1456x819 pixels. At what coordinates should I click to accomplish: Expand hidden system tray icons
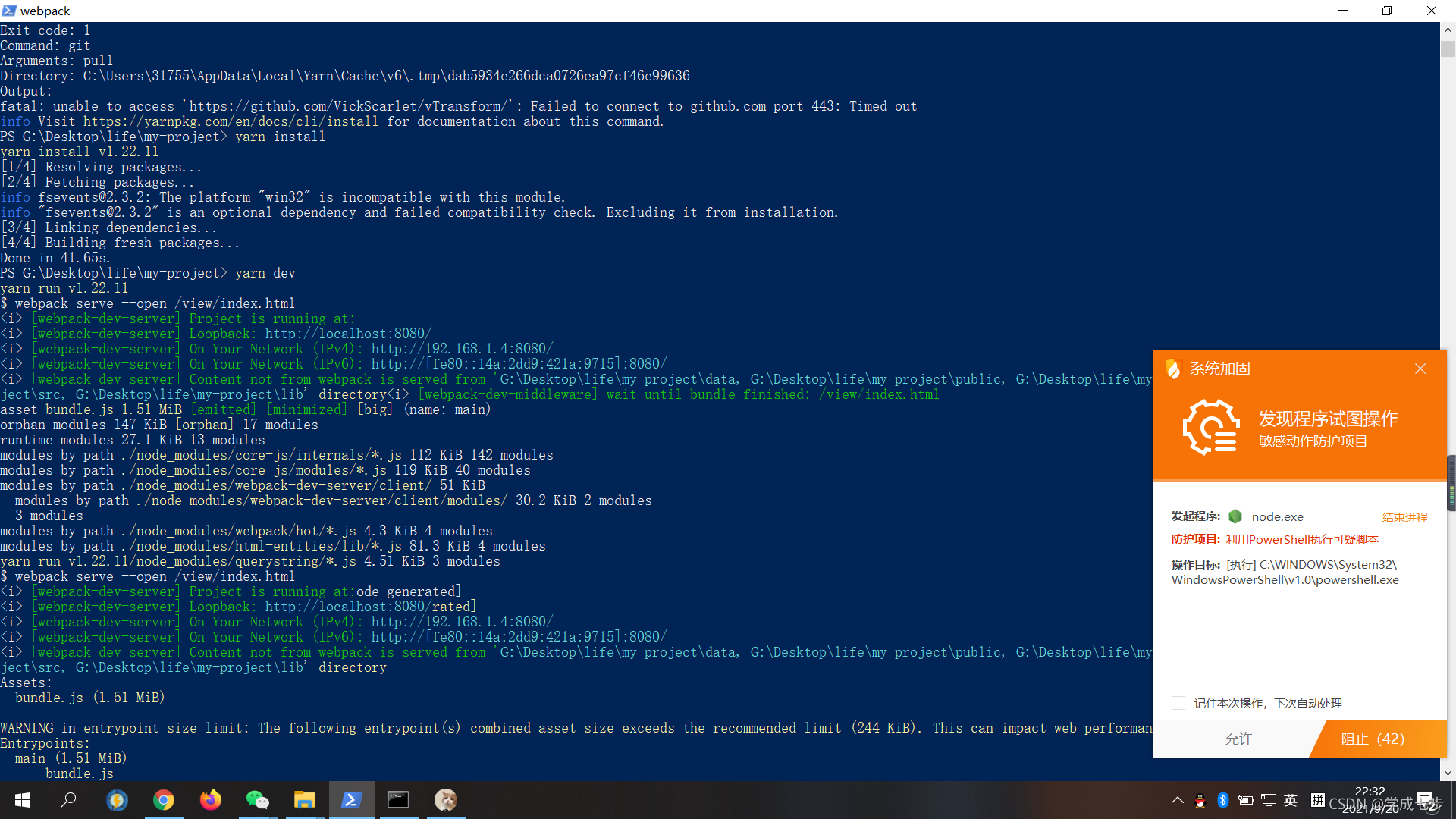tap(1177, 800)
